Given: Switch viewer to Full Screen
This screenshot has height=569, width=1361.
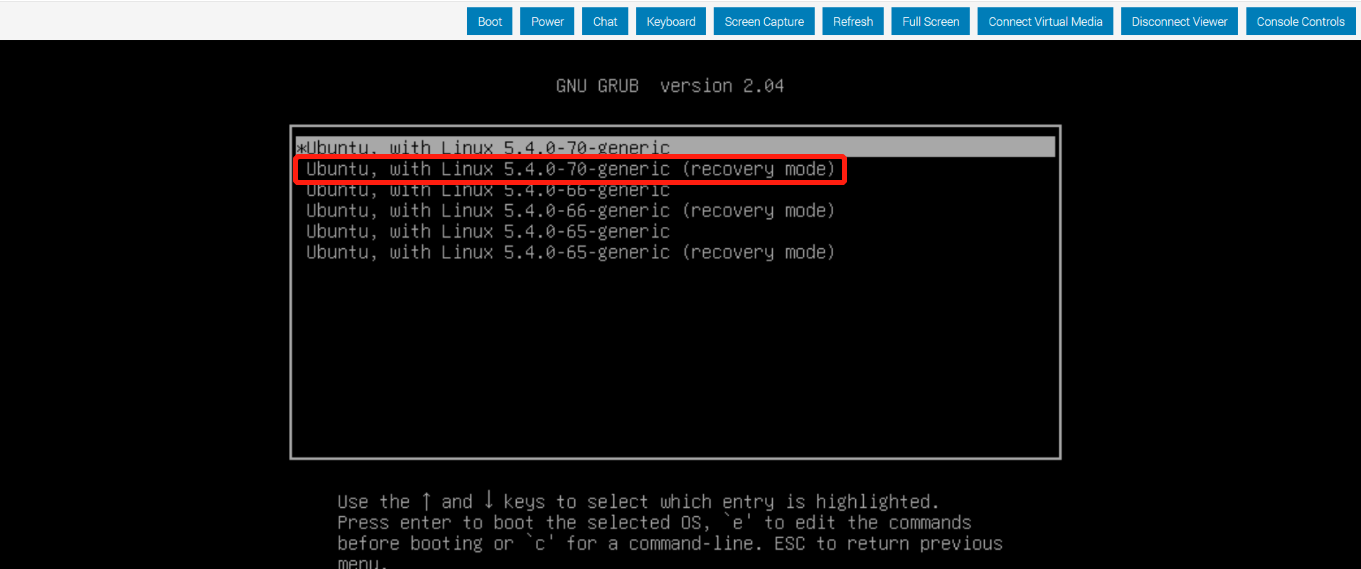Looking at the screenshot, I should 931,21.
